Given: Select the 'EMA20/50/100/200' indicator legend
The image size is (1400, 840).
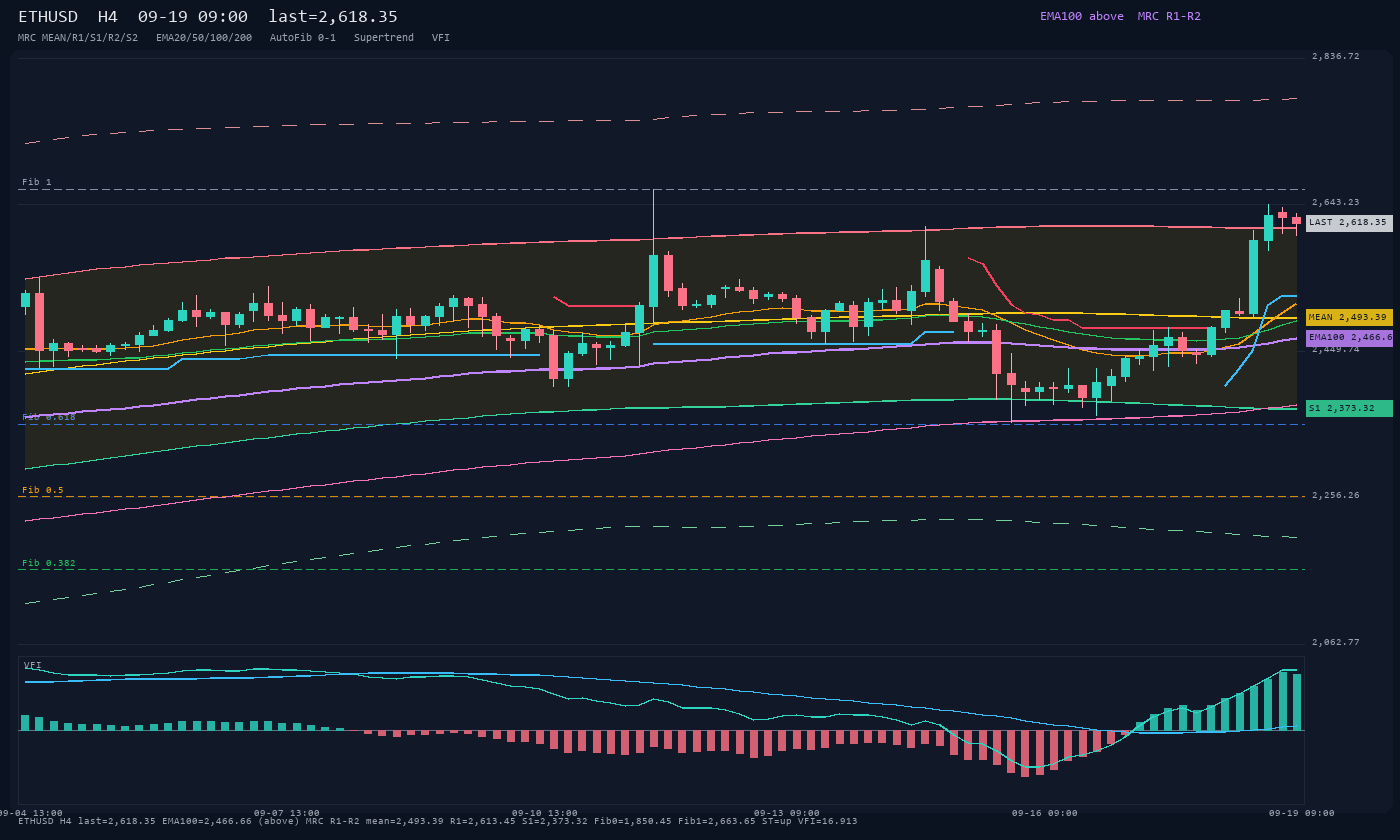Looking at the screenshot, I should (x=204, y=38).
